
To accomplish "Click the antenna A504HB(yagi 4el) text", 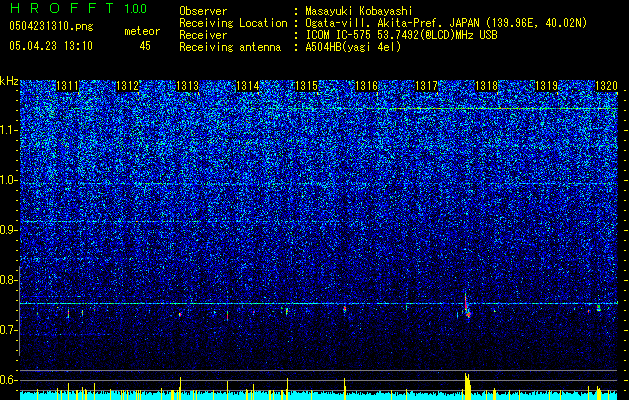I will click(353, 47).
